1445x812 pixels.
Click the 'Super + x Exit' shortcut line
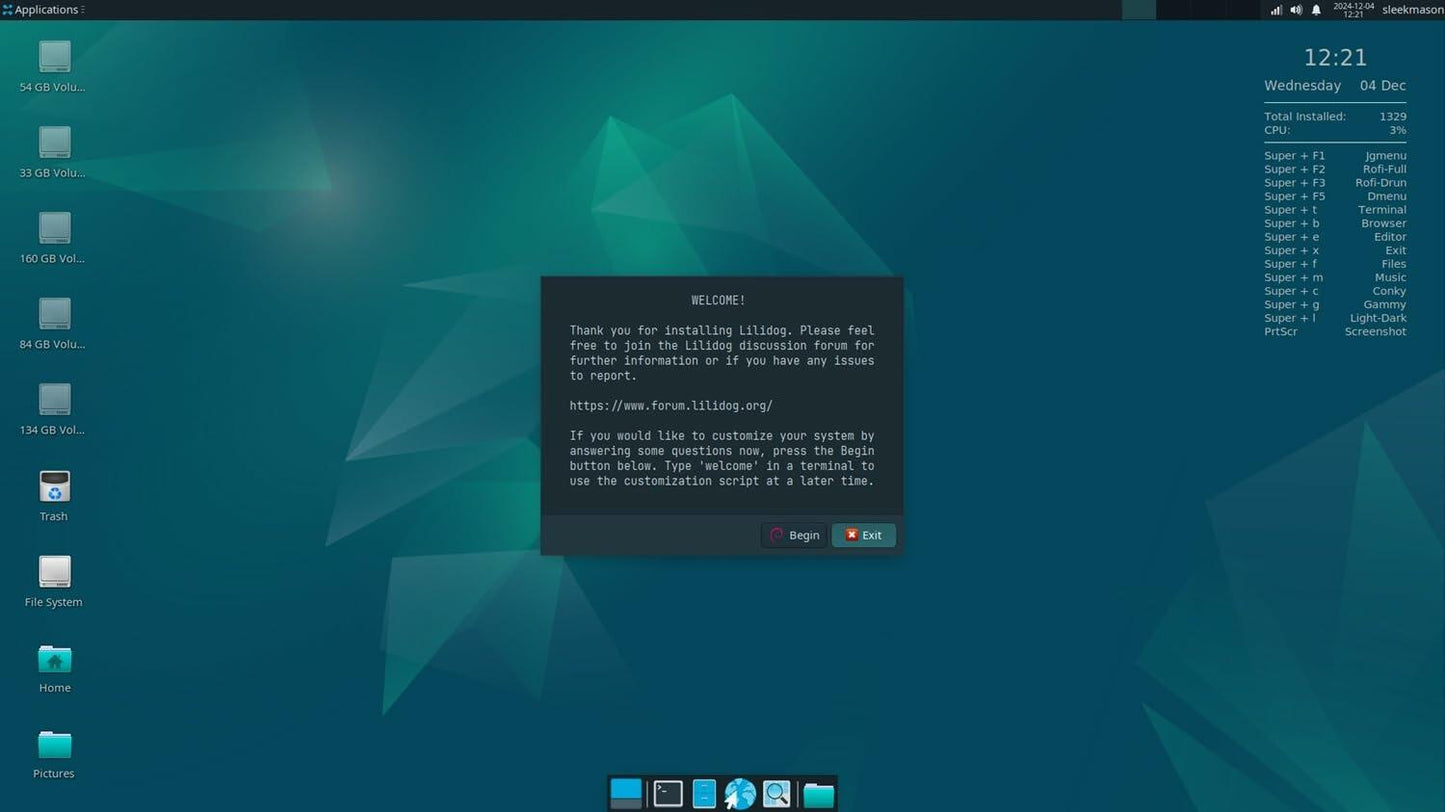pos(1335,250)
